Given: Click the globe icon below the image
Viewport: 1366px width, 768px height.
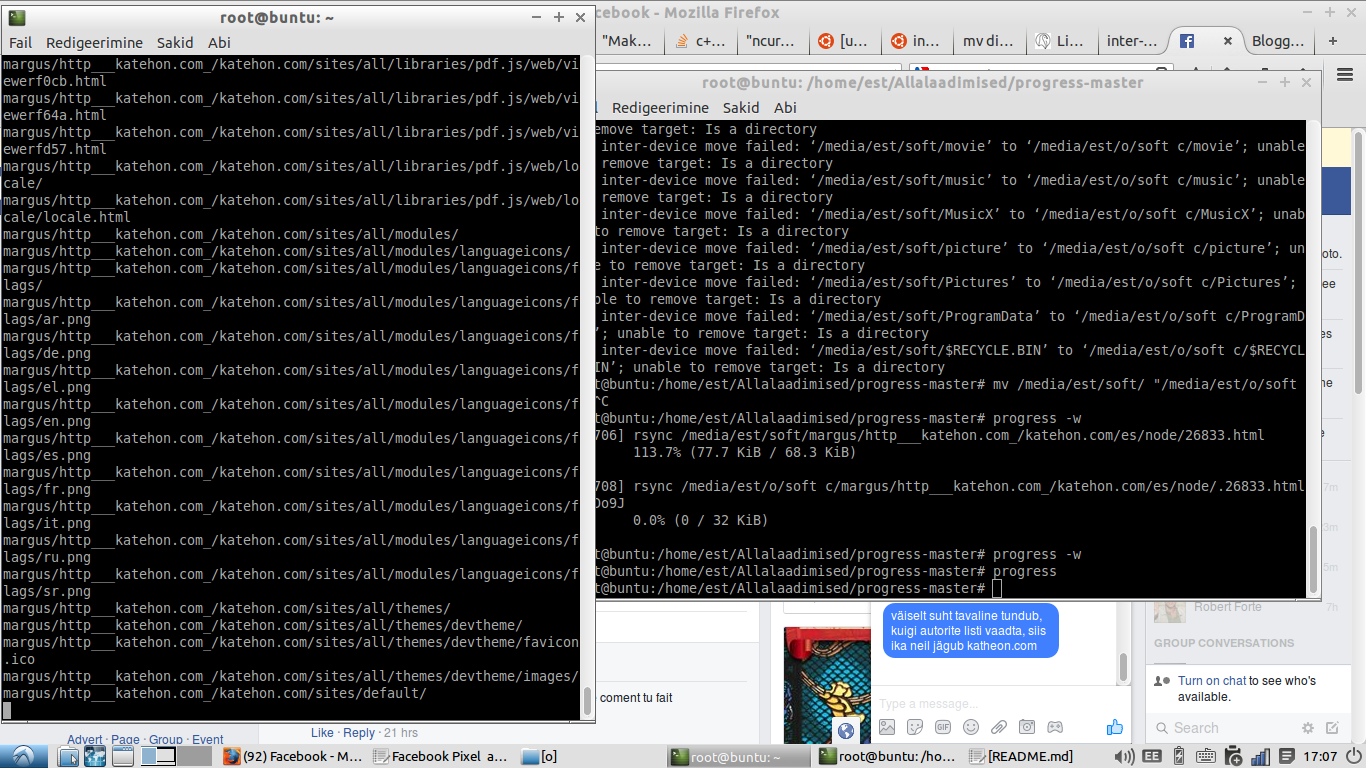Looking at the screenshot, I should (x=845, y=730).
